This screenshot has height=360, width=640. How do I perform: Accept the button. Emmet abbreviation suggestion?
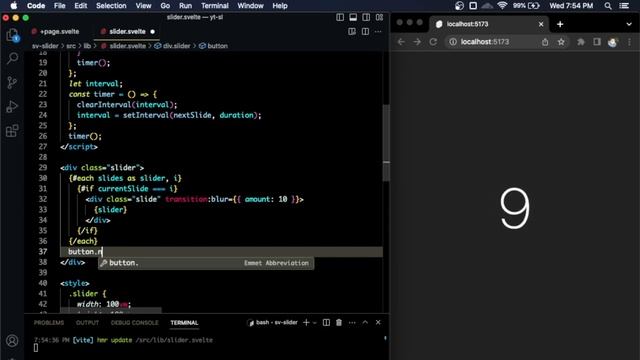coord(206,263)
